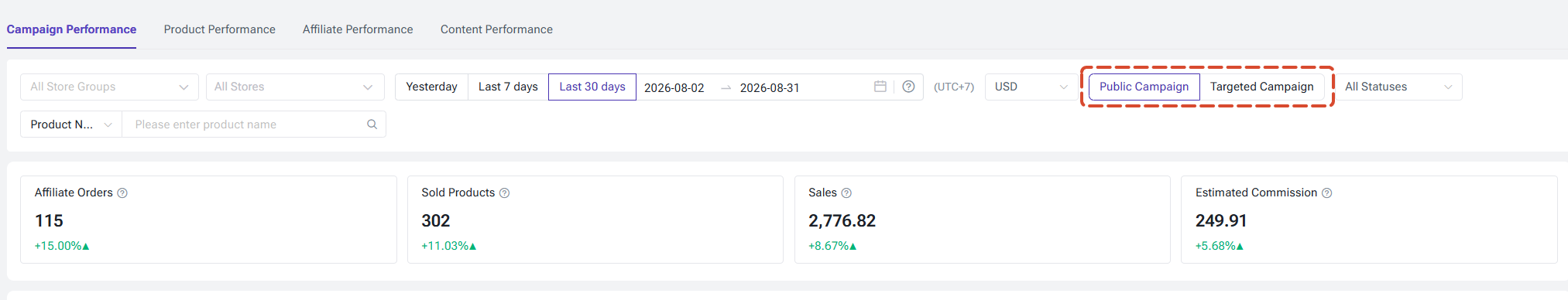Select the Last 30 days range

(592, 87)
